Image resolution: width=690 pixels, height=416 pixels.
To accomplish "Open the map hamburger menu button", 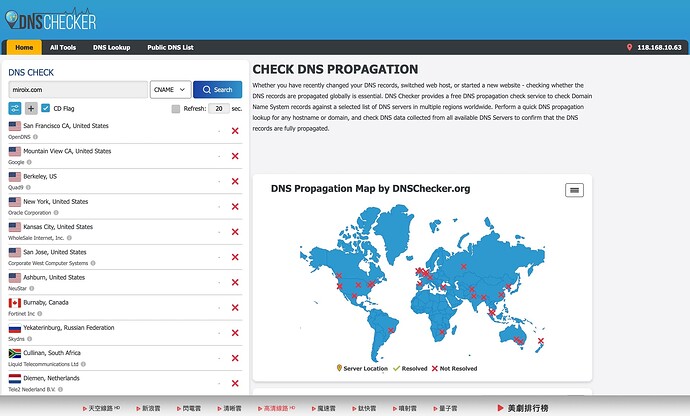I will pyautogui.click(x=574, y=190).
